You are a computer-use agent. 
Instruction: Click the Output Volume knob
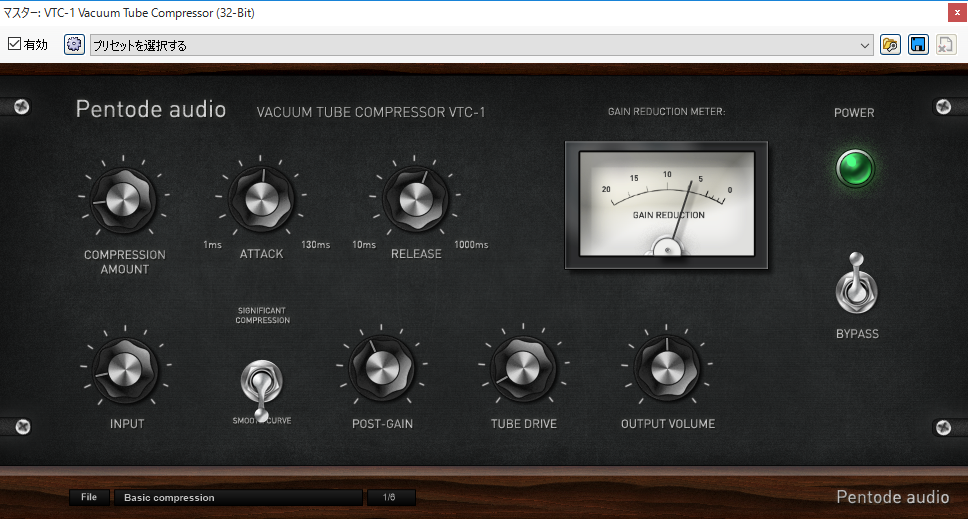(667, 368)
